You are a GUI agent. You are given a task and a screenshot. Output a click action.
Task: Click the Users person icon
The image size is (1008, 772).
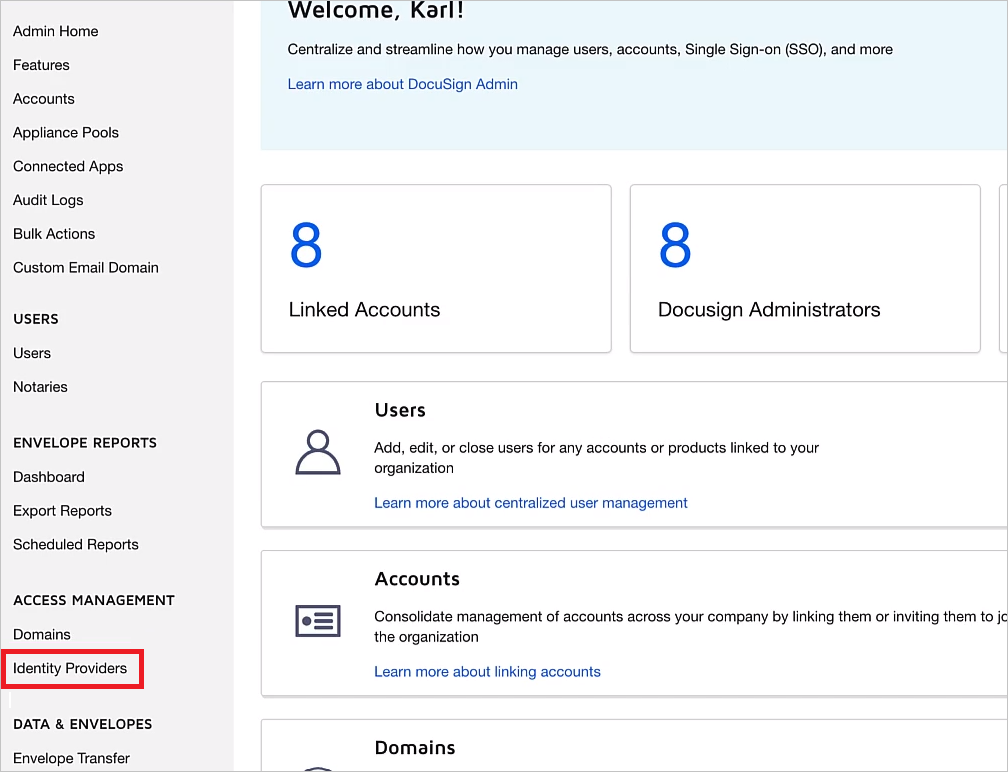[x=318, y=453]
